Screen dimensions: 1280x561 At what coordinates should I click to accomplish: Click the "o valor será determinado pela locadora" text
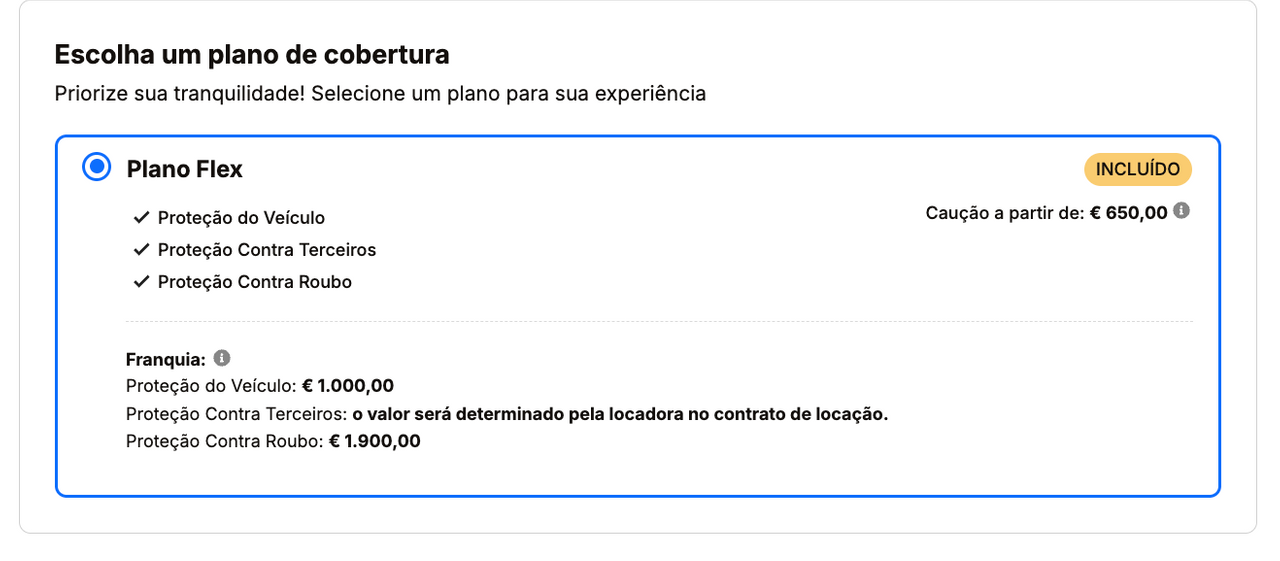pos(620,414)
